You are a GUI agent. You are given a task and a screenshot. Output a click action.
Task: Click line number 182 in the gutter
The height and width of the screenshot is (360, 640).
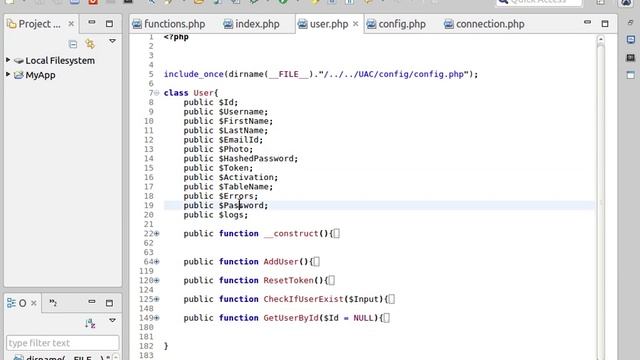146,346
